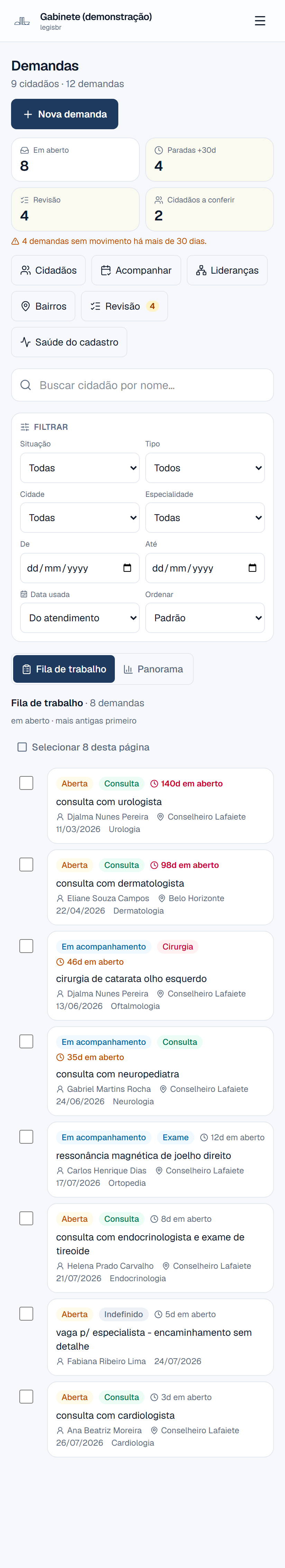Viewport: 285px width, 1568px height.
Task: Tick checkbox for consulta com urologista
Action: coord(26,783)
